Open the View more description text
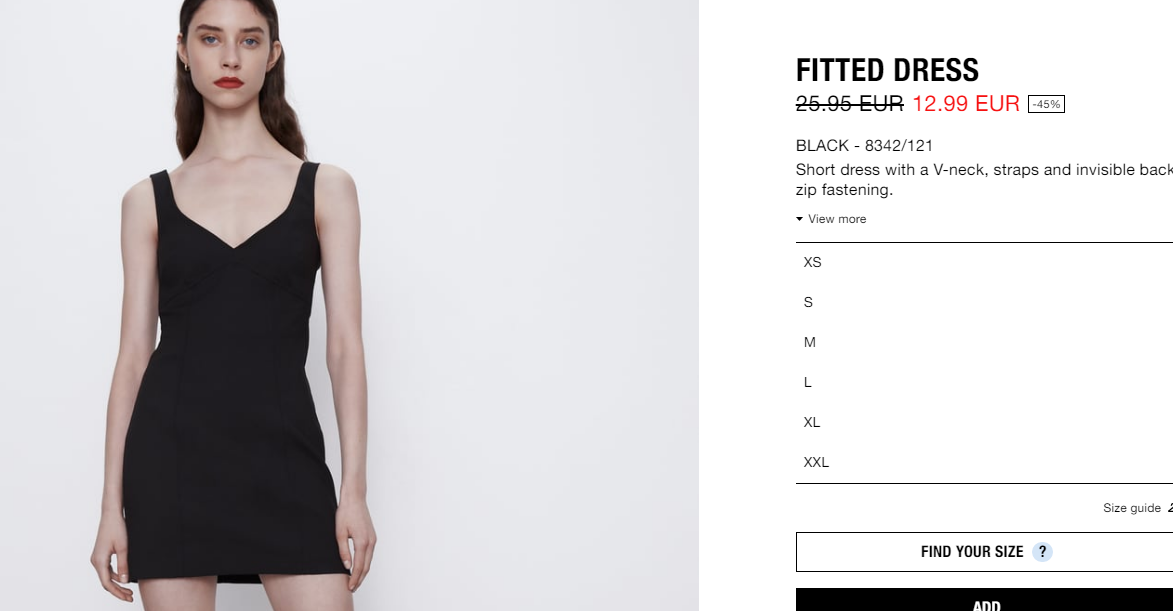The image size is (1173, 611). [836, 219]
